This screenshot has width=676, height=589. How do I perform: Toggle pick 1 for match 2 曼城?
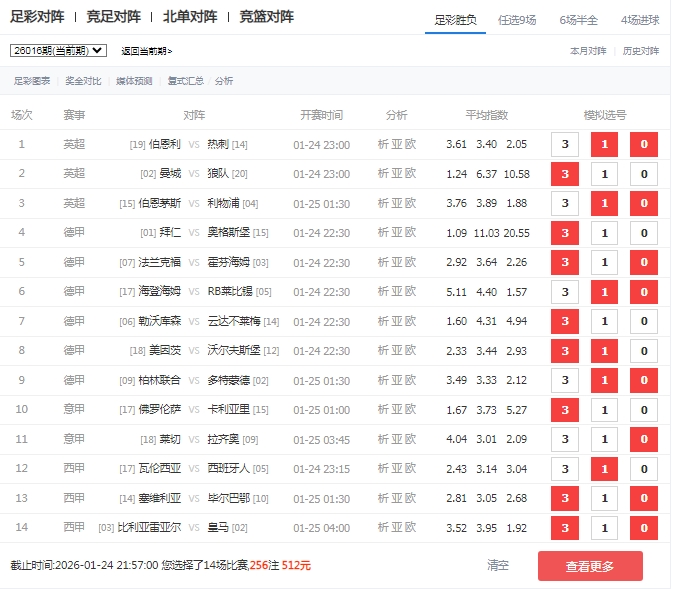click(604, 174)
